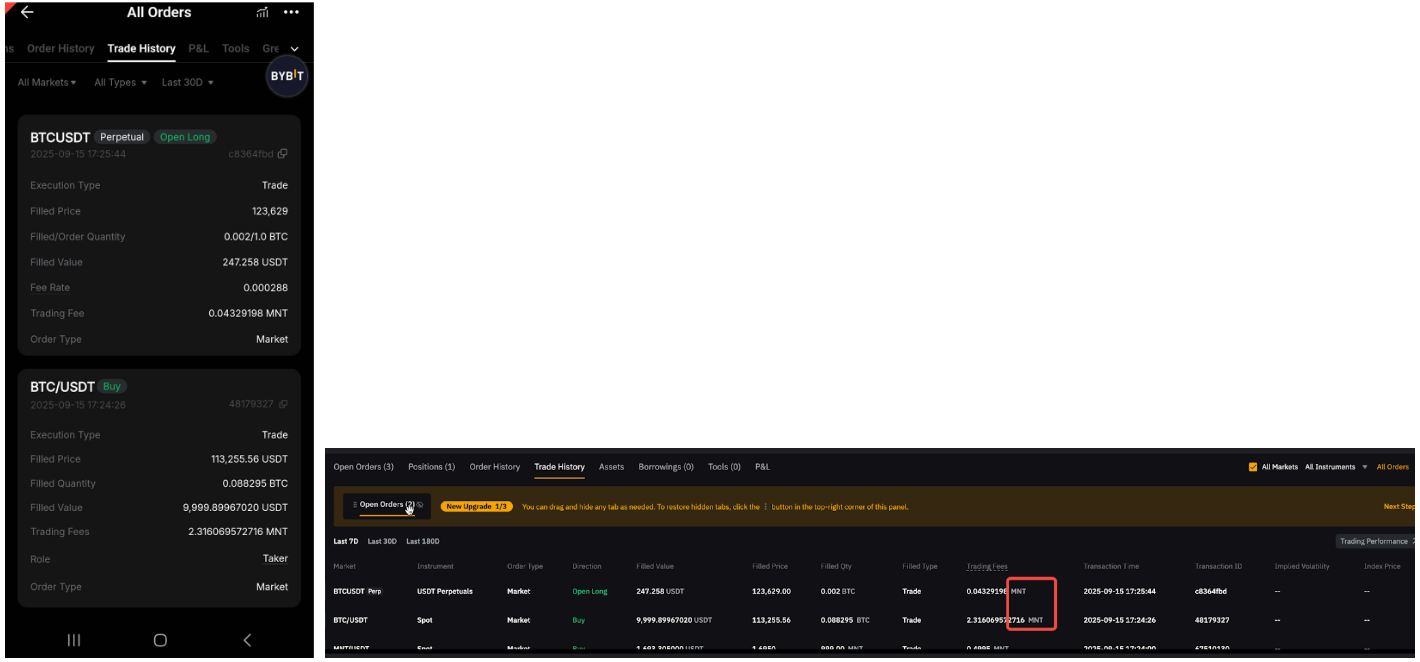Click the Trading Performance button
This screenshot has height=662, width=1420.
pyautogui.click(x=1375, y=541)
